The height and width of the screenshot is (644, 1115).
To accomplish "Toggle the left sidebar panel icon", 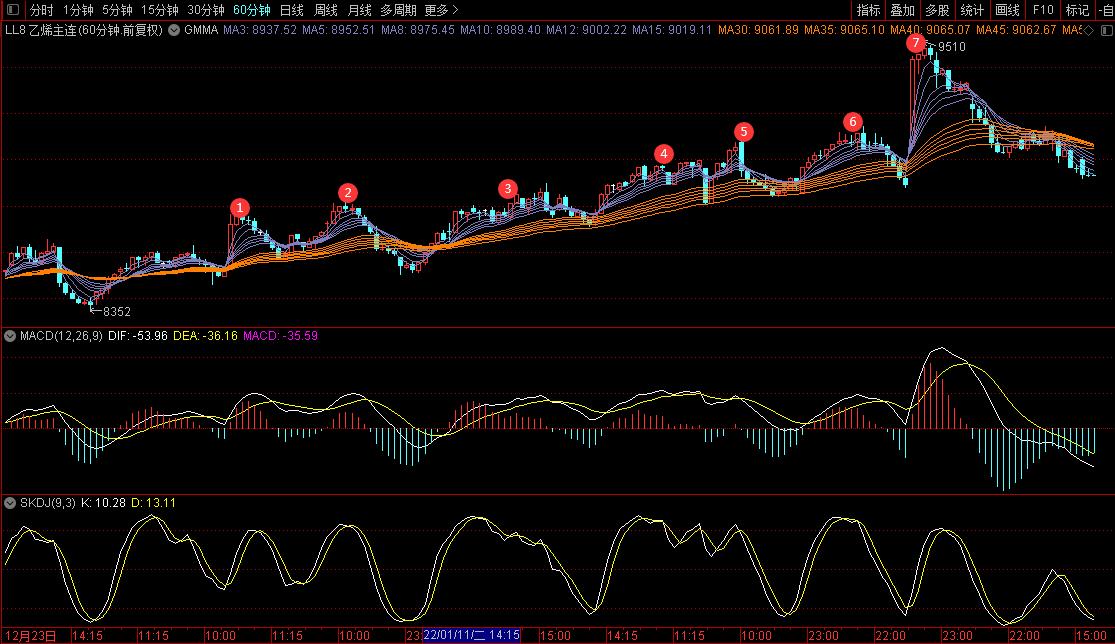I will (x=13, y=10).
